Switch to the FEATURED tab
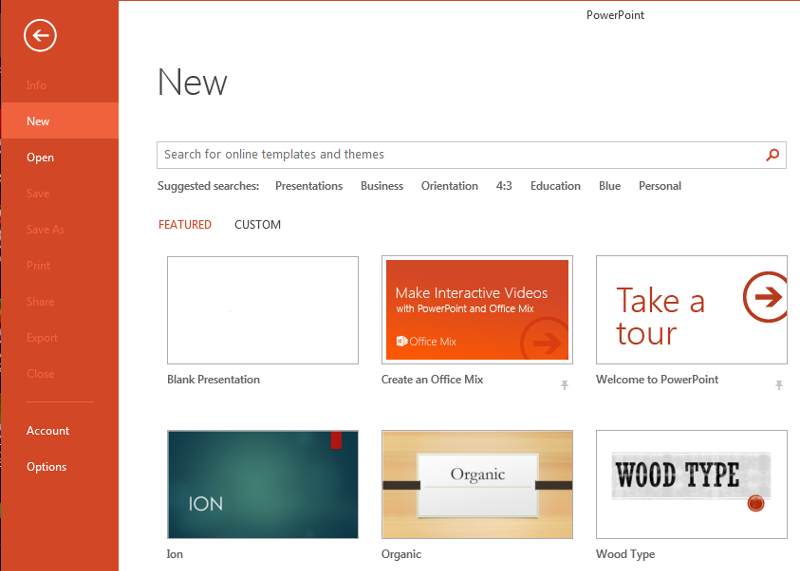This screenshot has width=800, height=571. (185, 225)
